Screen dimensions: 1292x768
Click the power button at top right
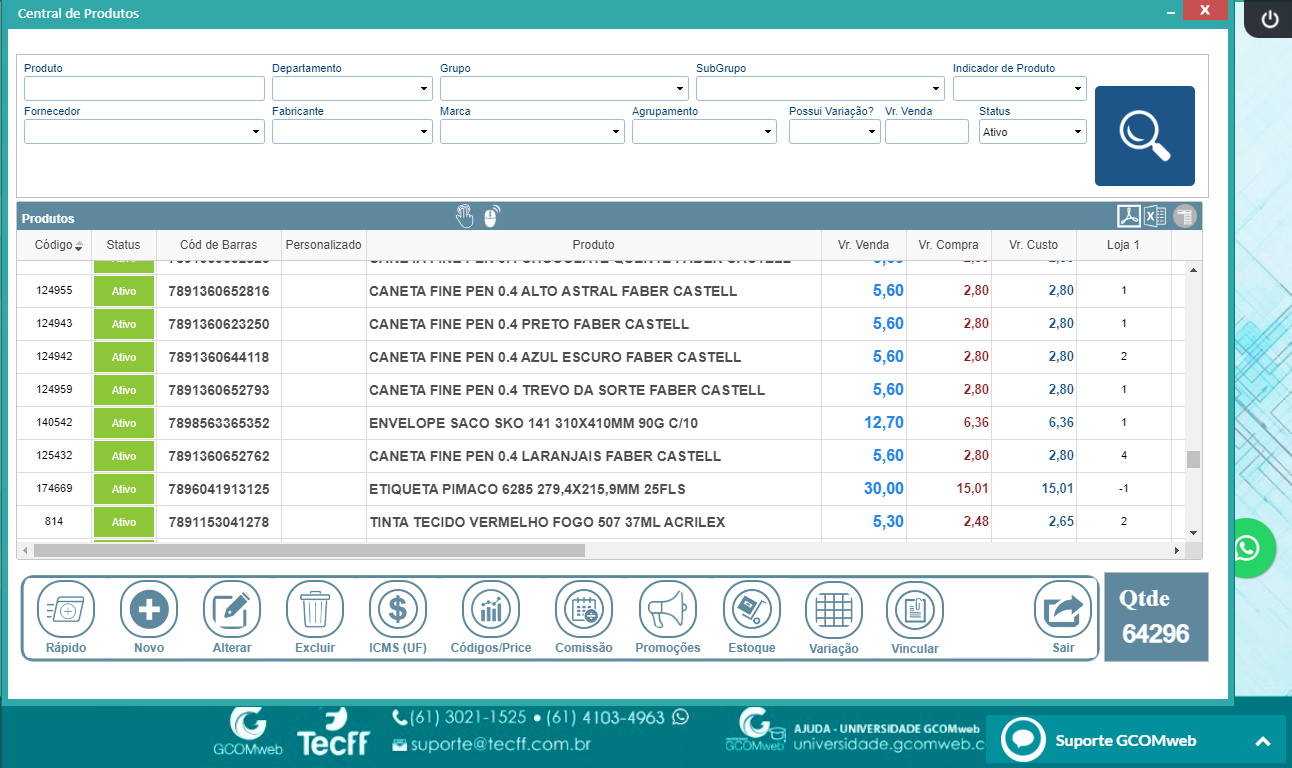pos(1270,20)
